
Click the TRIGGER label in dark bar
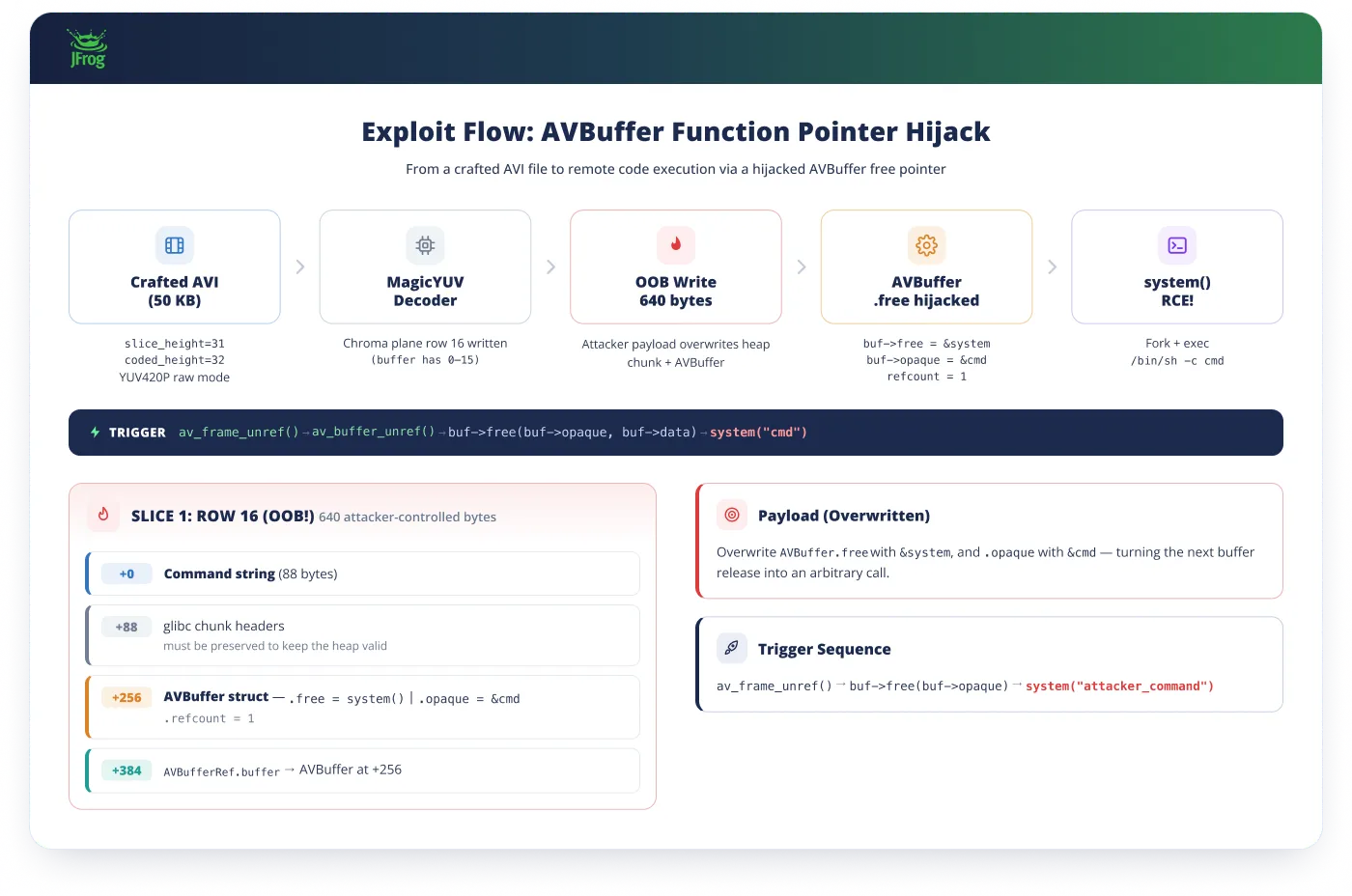137,433
